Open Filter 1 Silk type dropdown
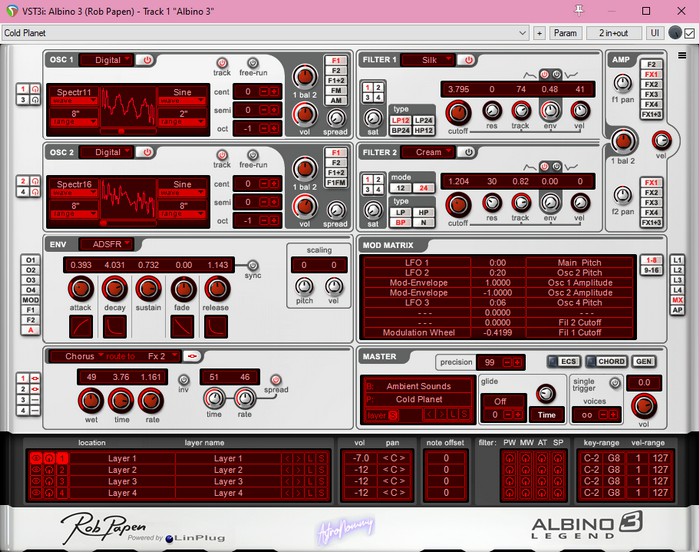Image resolution: width=700 pixels, height=552 pixels. (x=428, y=60)
